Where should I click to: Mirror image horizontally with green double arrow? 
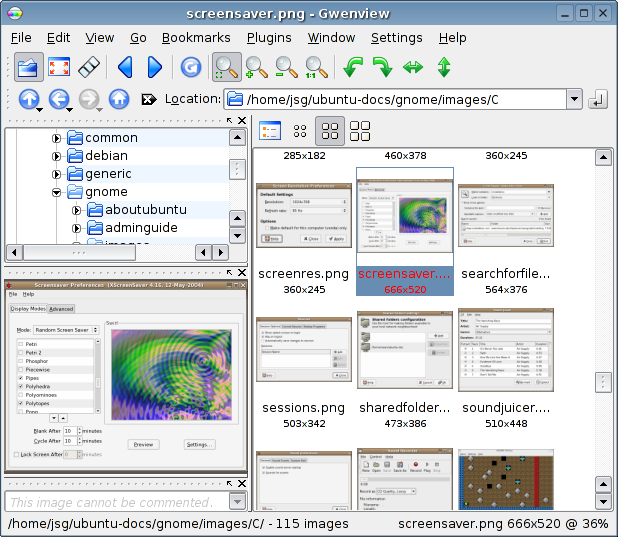click(x=413, y=67)
